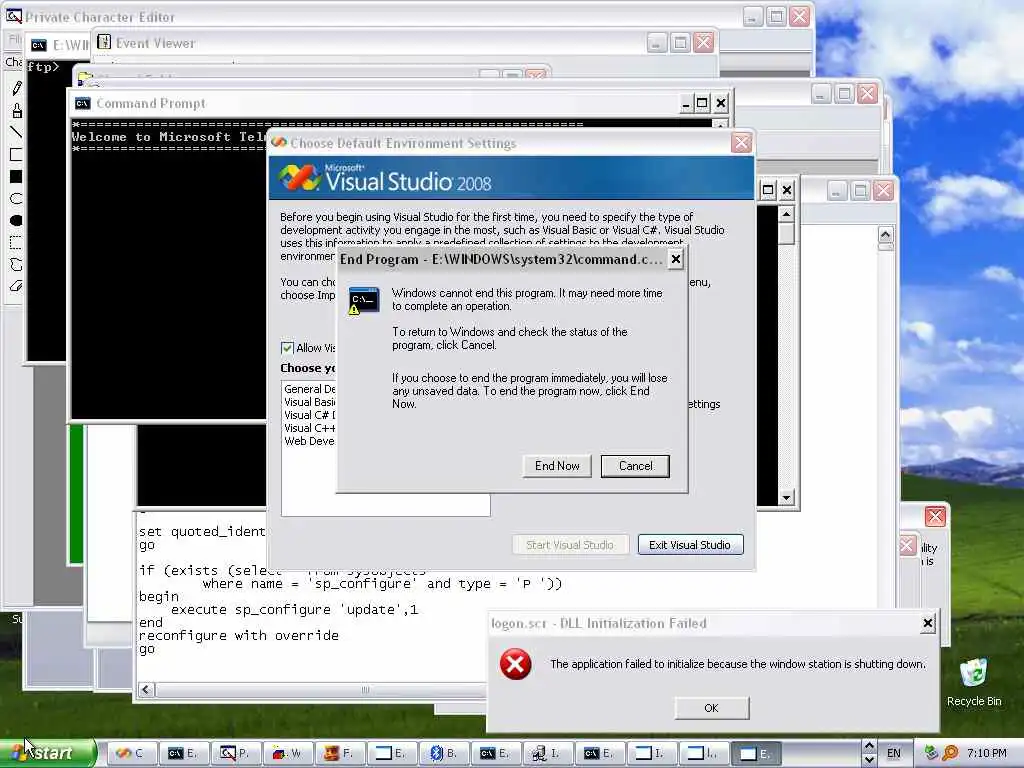Select Visual C++ Development settings in the list
The height and width of the screenshot is (768, 1024).
point(310,428)
